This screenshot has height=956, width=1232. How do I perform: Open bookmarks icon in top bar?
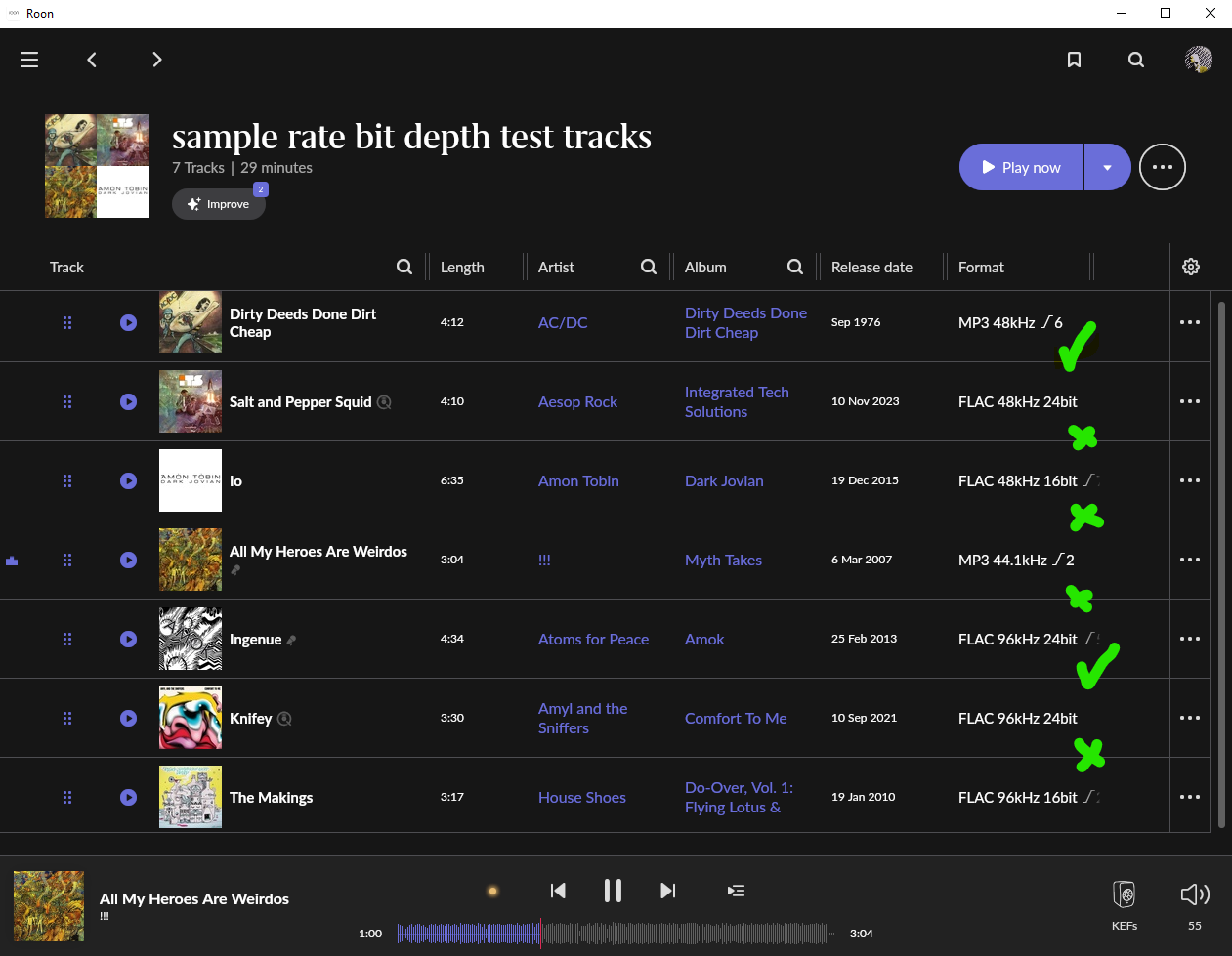point(1074,60)
